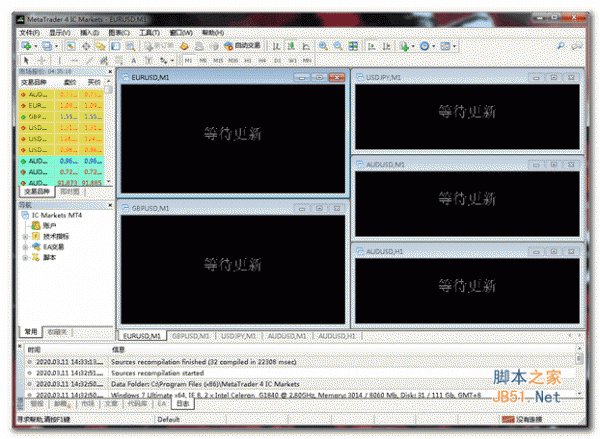Select the H1 timeframe button
Image resolution: width=600 pixels, height=439 pixels.
point(248,60)
